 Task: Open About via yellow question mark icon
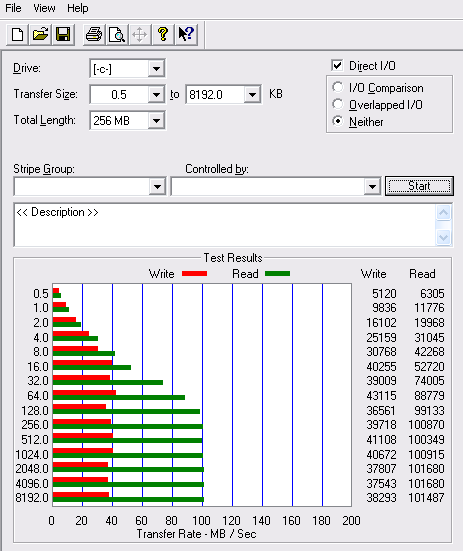[x=163, y=34]
